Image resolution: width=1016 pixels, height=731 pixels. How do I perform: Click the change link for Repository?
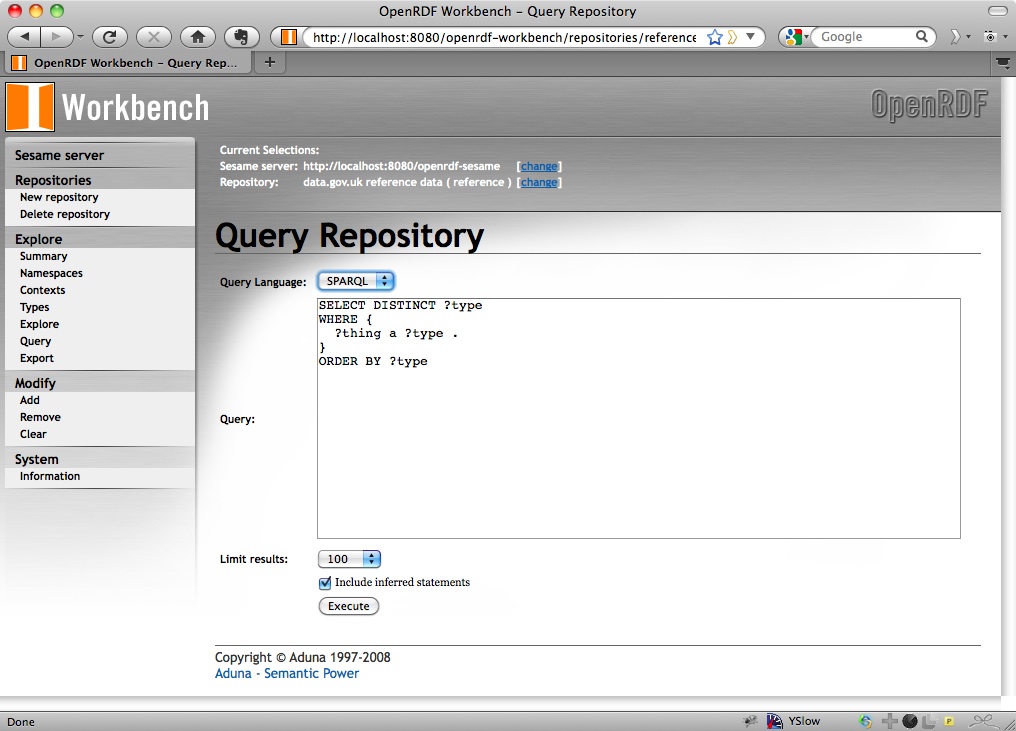point(539,182)
